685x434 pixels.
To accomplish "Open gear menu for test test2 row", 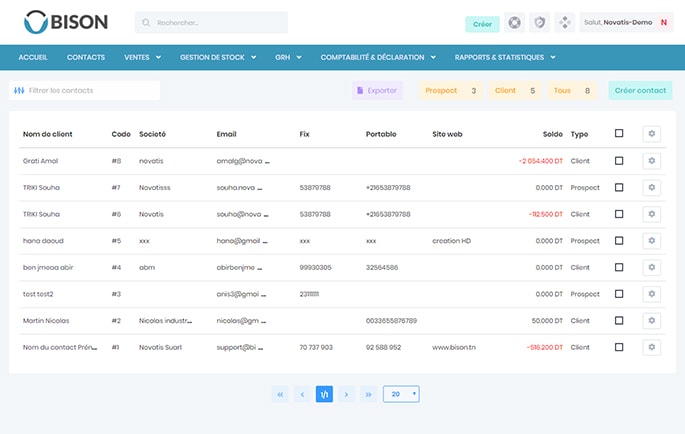I will tap(651, 294).
